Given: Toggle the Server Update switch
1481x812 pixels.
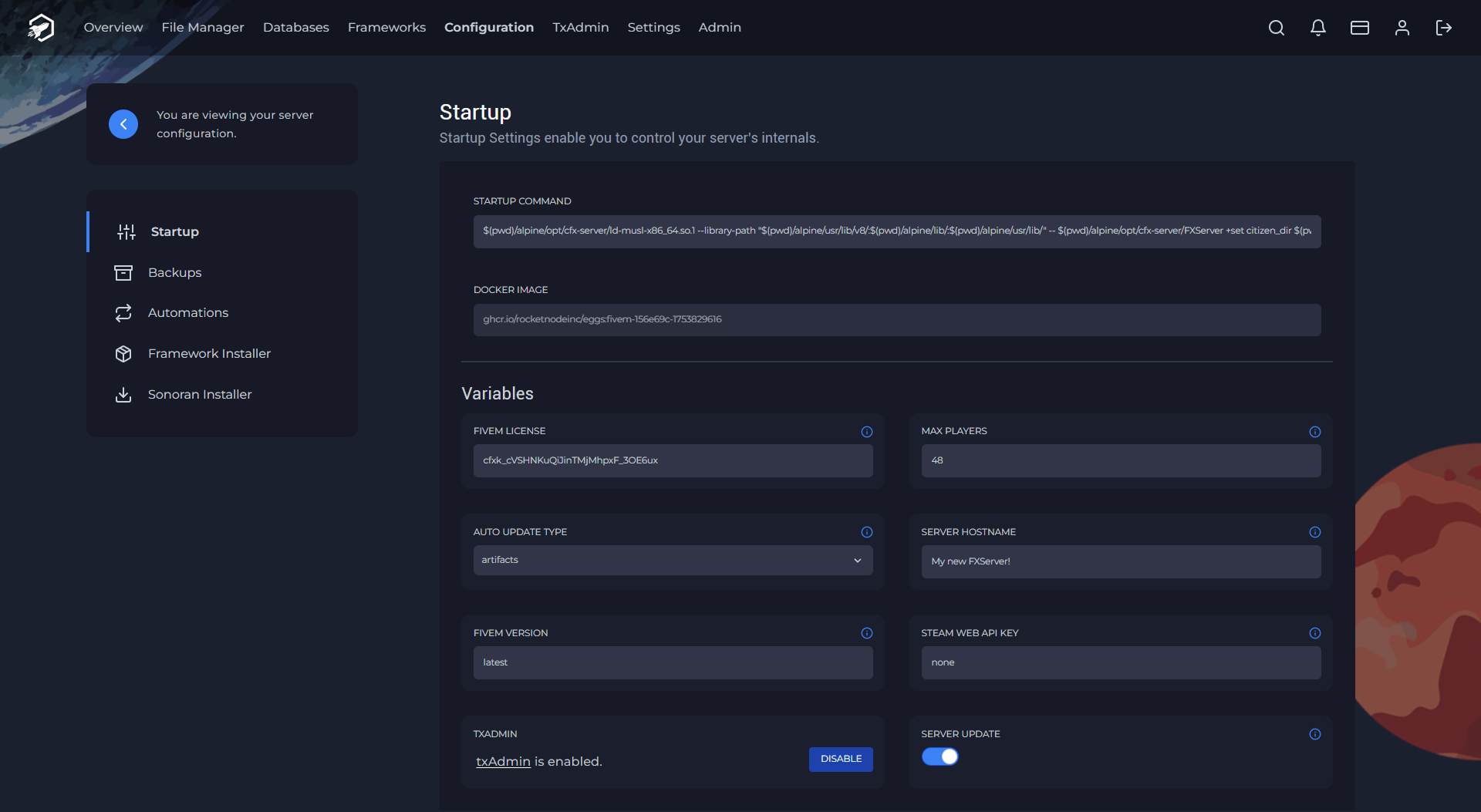Looking at the screenshot, I should tap(940, 757).
